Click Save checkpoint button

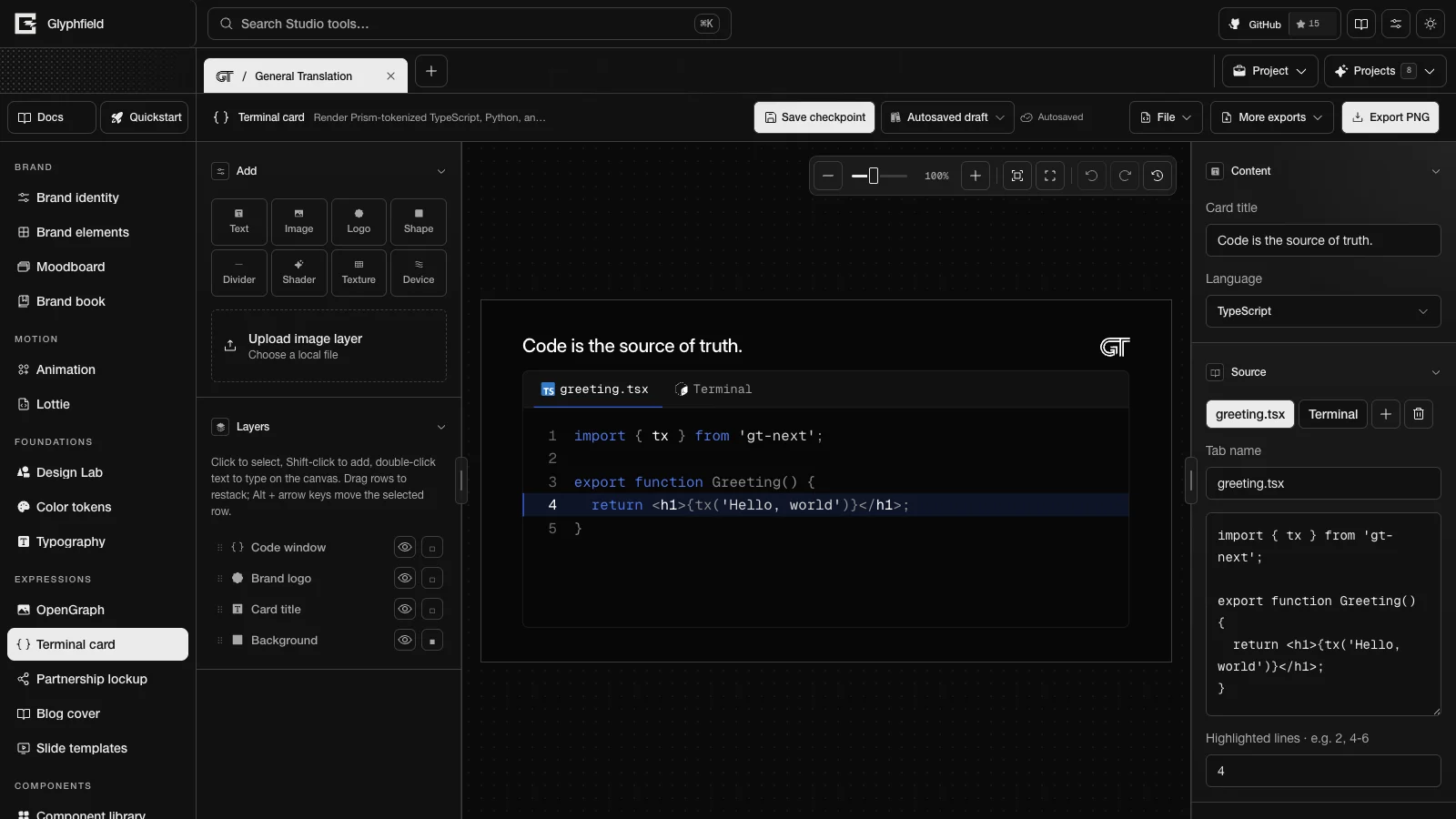[814, 117]
